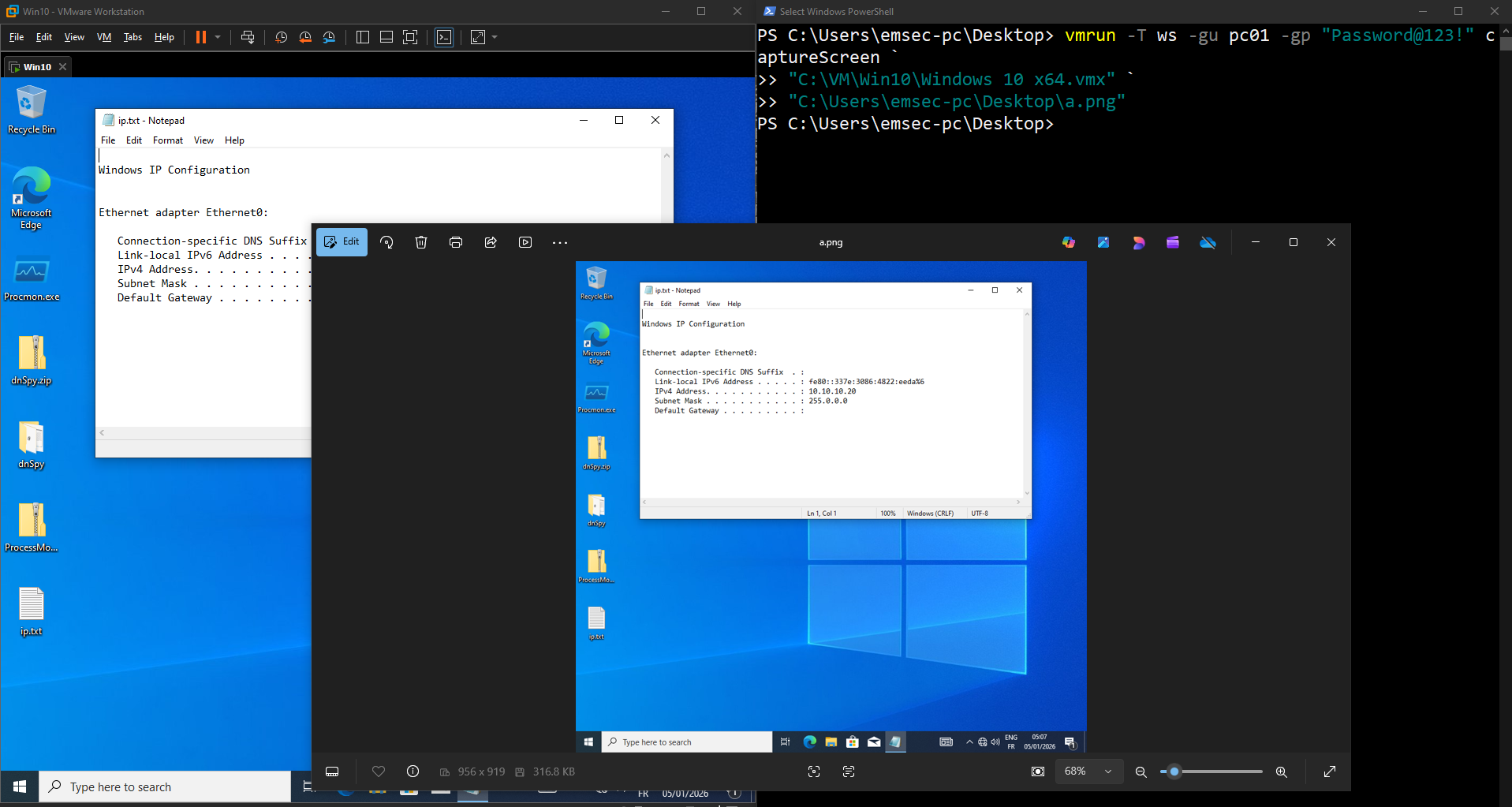Viewport: 1512px width, 807px height.
Task: Delete a.png with the trash icon
Action: pyautogui.click(x=421, y=242)
